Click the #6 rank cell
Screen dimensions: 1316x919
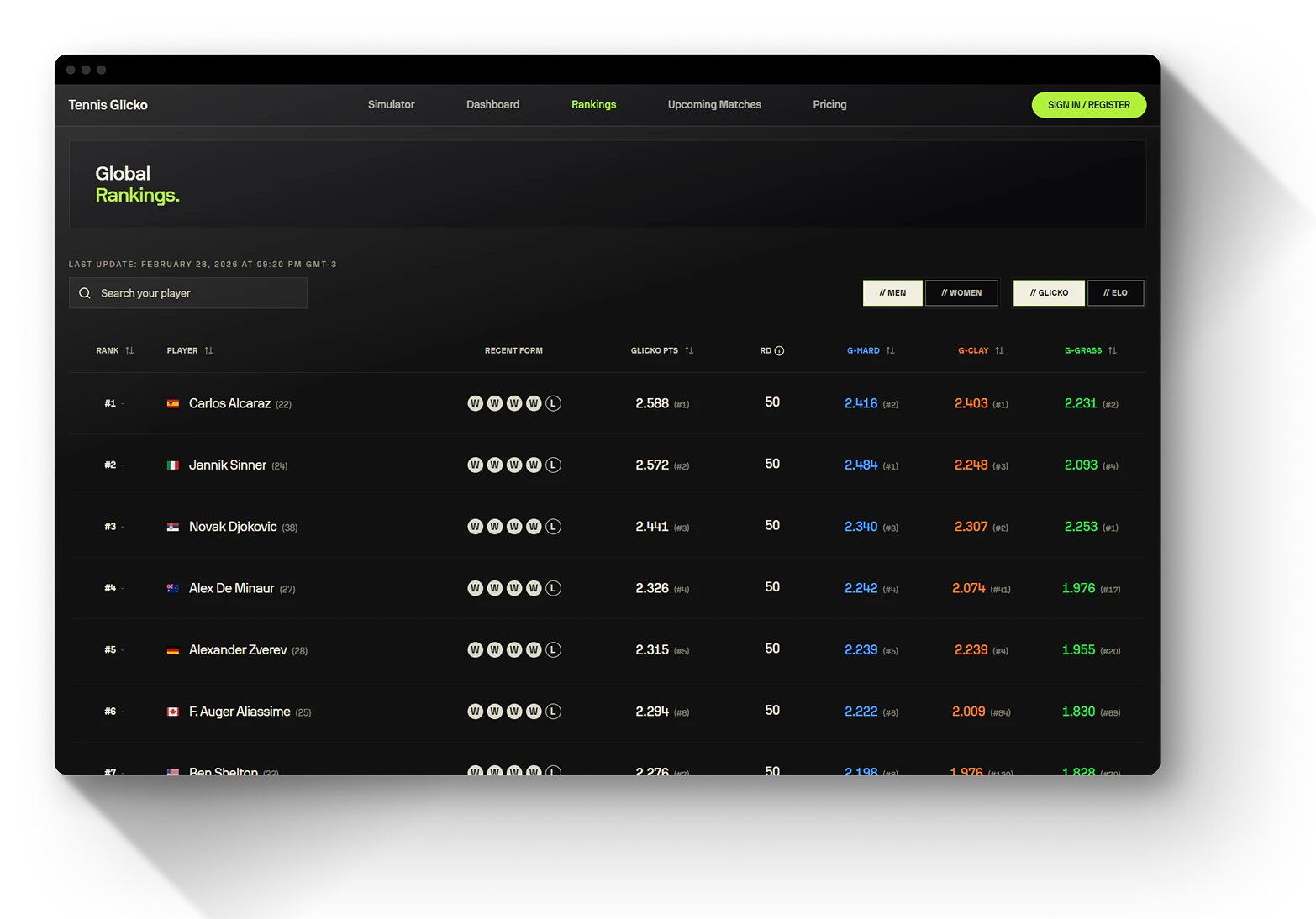[110, 712]
